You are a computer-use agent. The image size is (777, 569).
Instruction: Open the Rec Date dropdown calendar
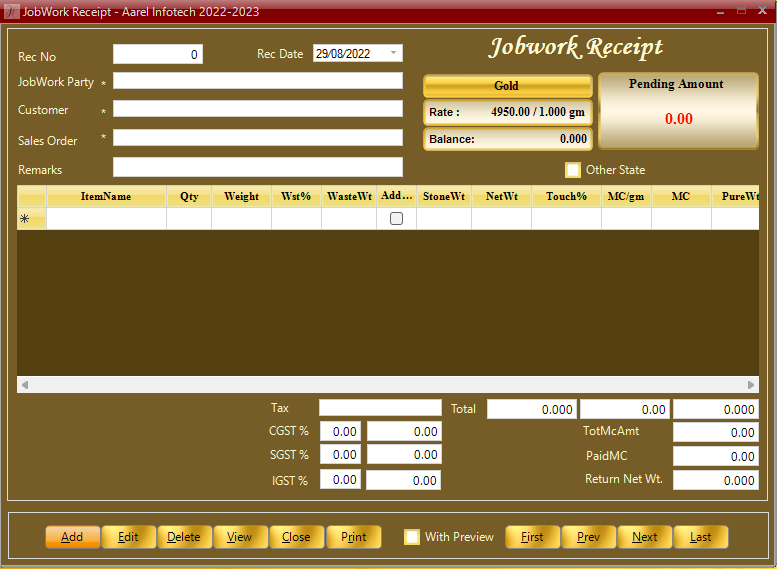coord(394,54)
